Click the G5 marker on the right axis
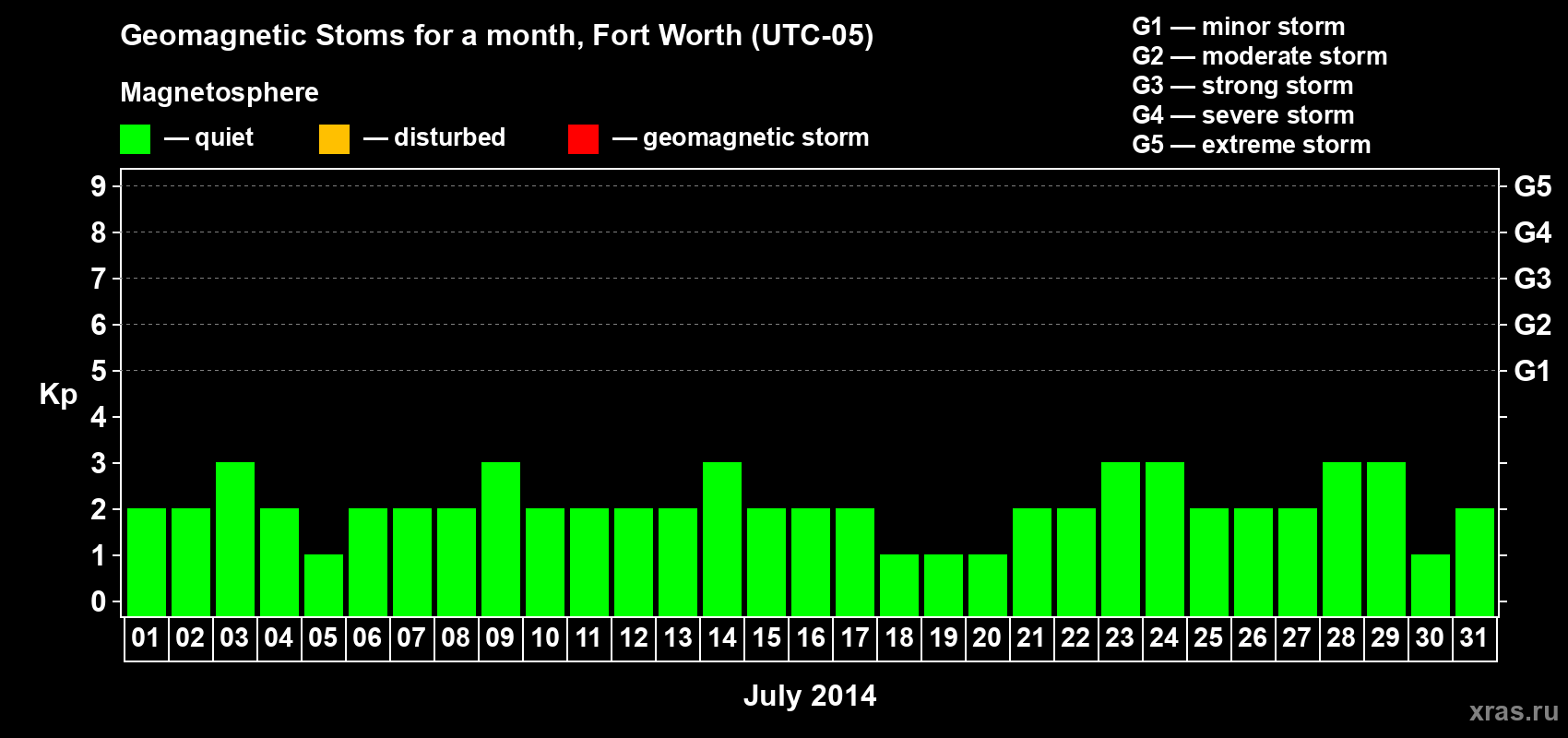 (x=1533, y=186)
